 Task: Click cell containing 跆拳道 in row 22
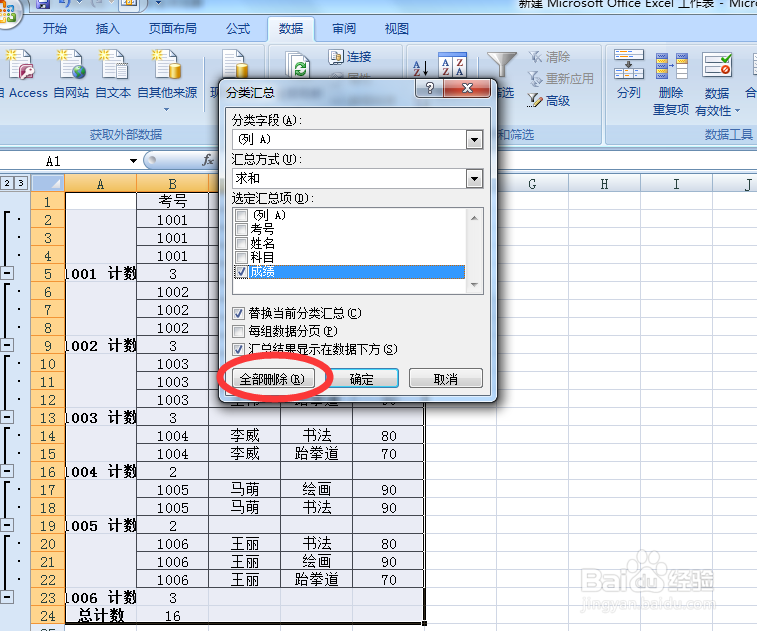tap(316, 579)
